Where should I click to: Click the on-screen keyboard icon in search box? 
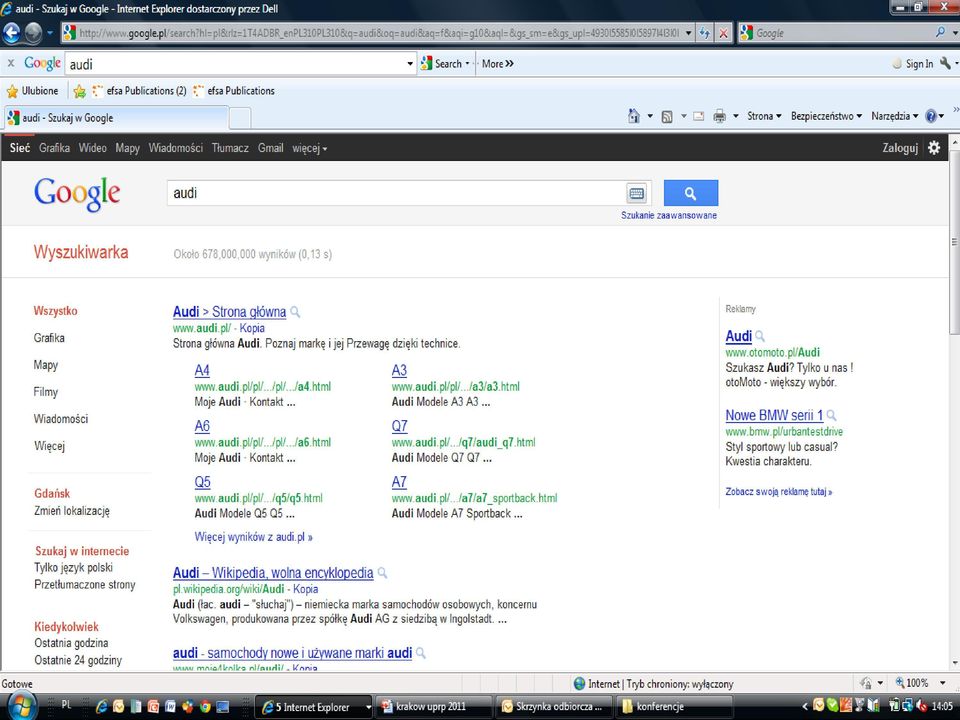[x=637, y=193]
